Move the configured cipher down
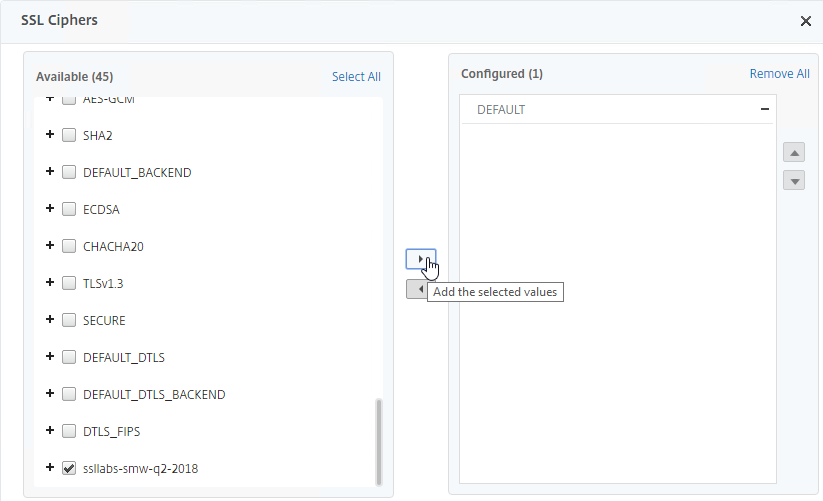The width and height of the screenshot is (823, 501). pos(794,181)
